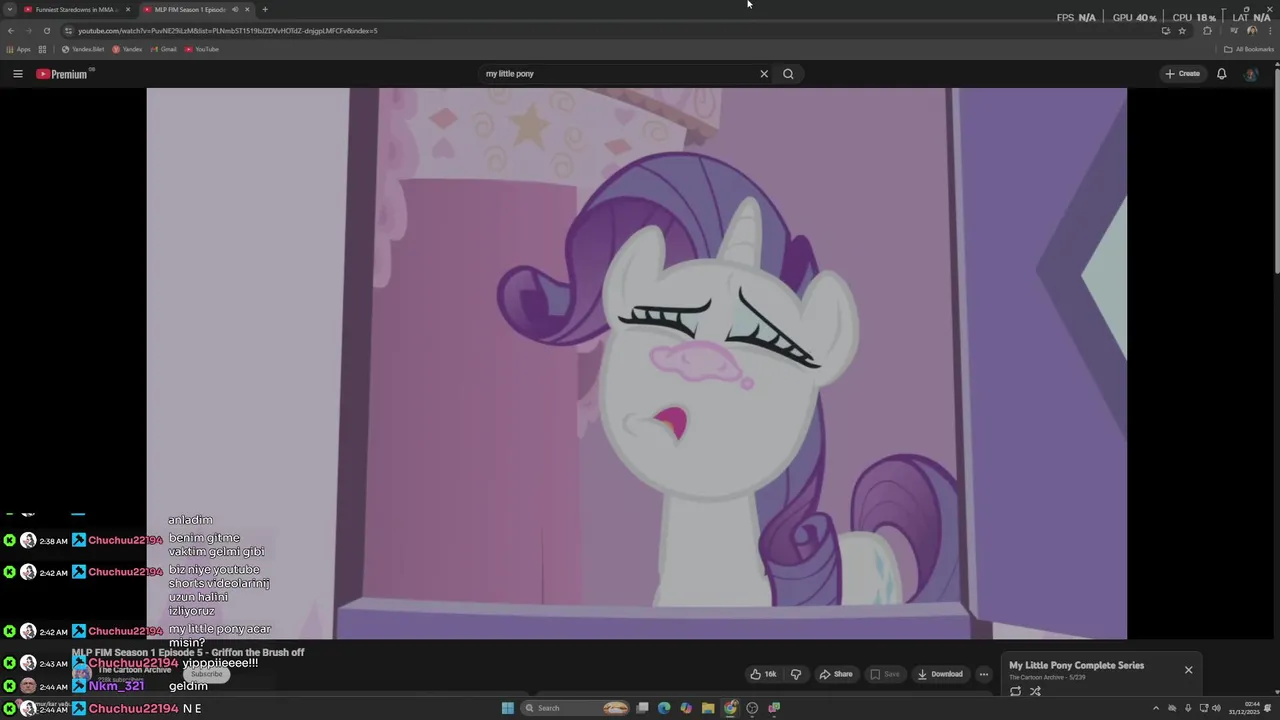Download the video
The height and width of the screenshot is (720, 1280).
(x=940, y=674)
